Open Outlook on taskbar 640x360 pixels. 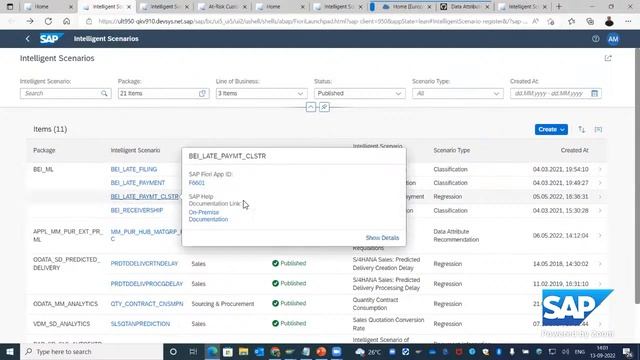[x=259, y=351]
